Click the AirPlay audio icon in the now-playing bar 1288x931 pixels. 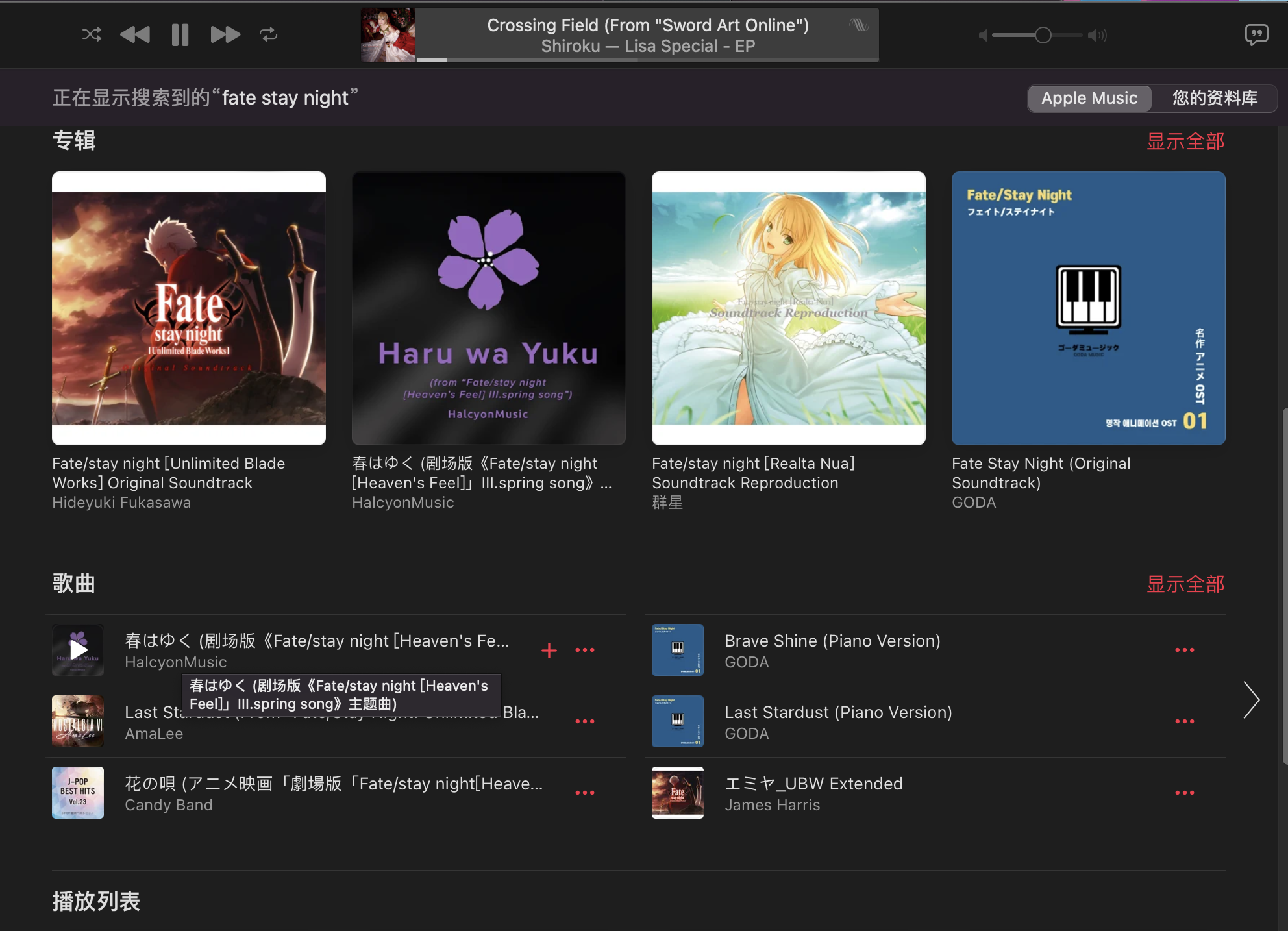(859, 25)
